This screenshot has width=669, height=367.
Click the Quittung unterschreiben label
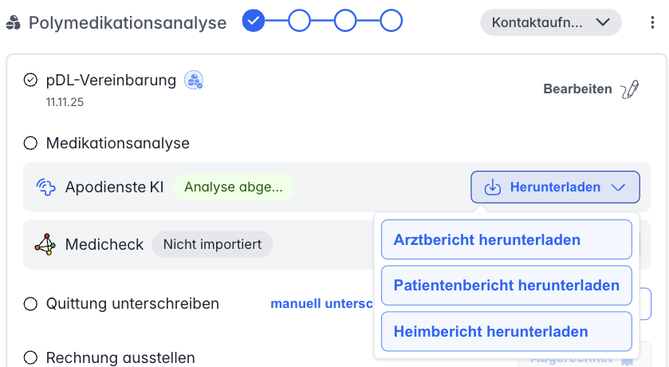pyautogui.click(x=133, y=303)
